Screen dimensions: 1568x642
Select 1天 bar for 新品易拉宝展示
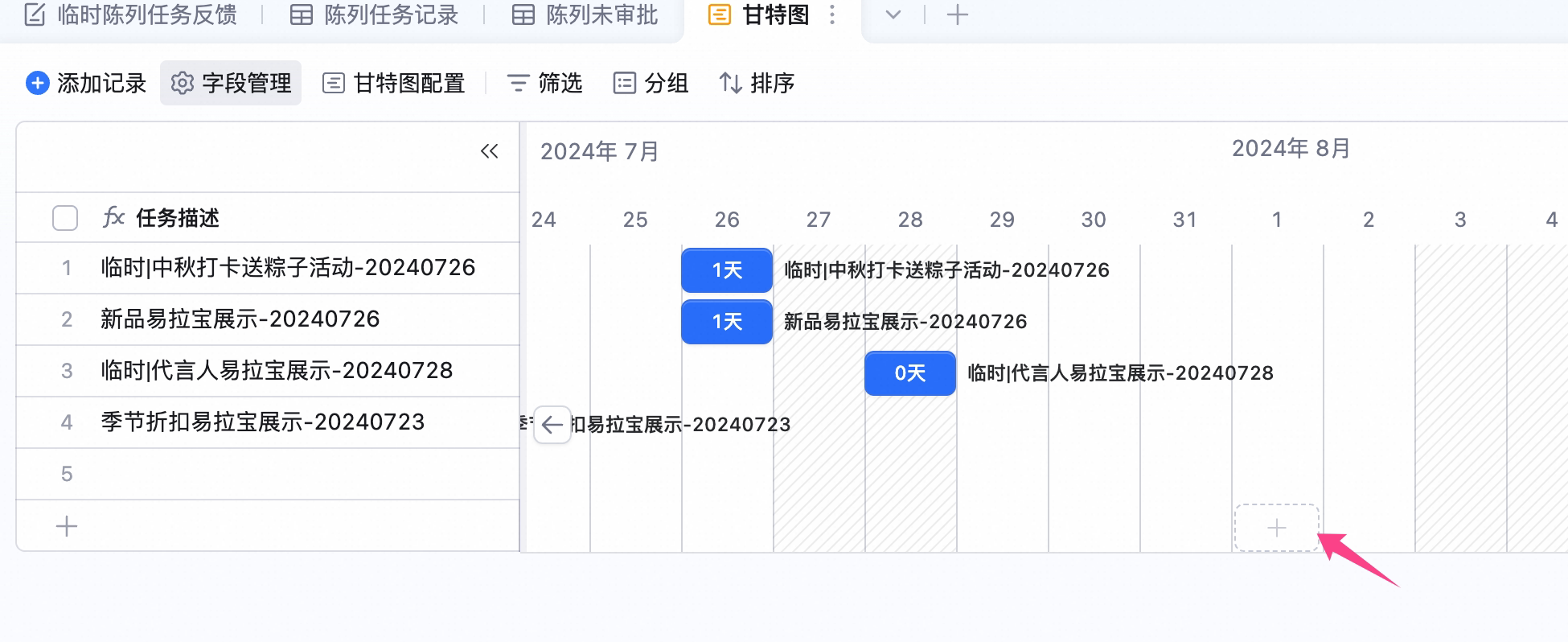click(x=727, y=322)
